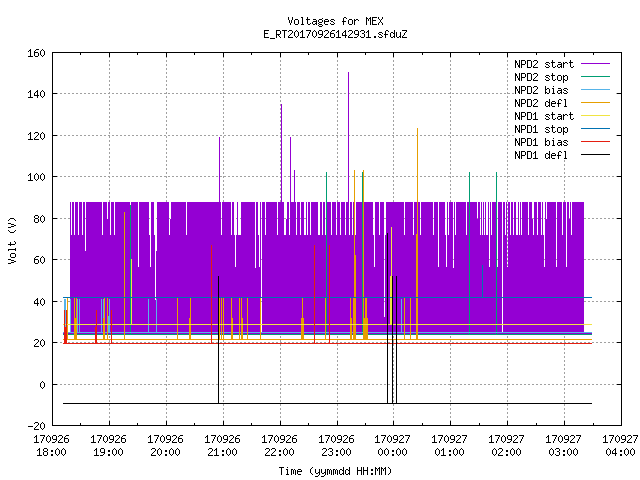Click the 'Voltages for MEX' chart title
Image resolution: width=640 pixels, height=480 pixels.
pyautogui.click(x=335, y=21)
